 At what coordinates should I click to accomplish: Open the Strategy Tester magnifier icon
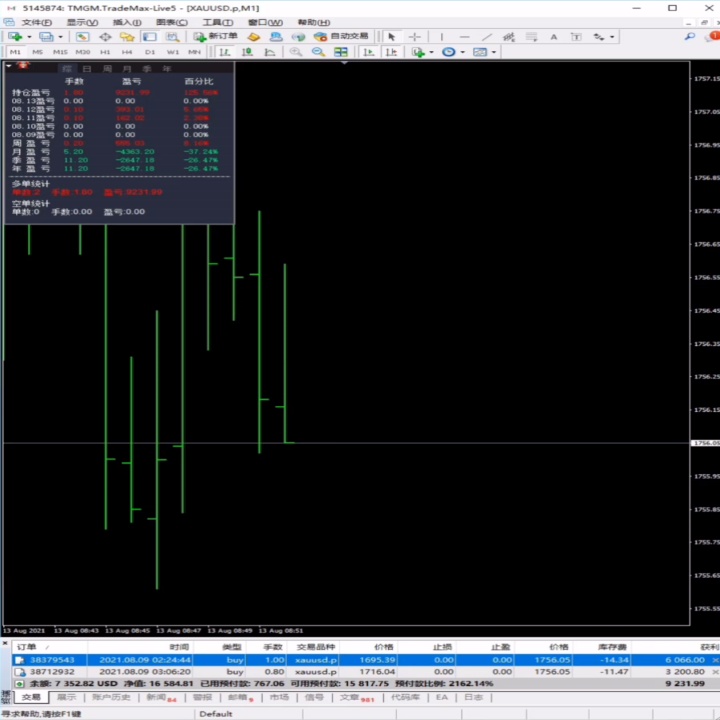point(173,37)
